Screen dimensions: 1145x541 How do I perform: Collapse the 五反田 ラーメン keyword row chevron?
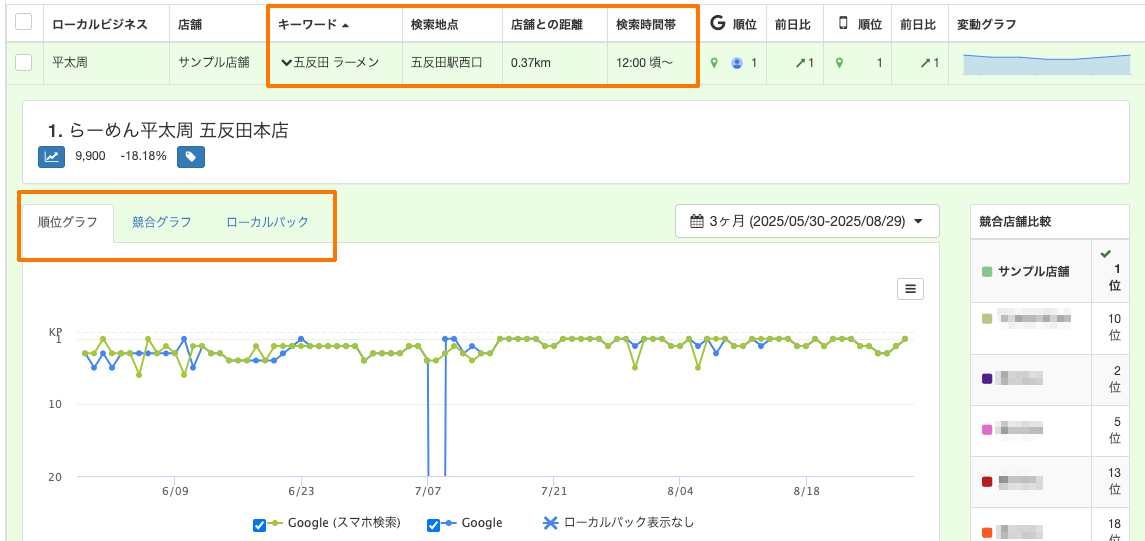tap(287, 63)
